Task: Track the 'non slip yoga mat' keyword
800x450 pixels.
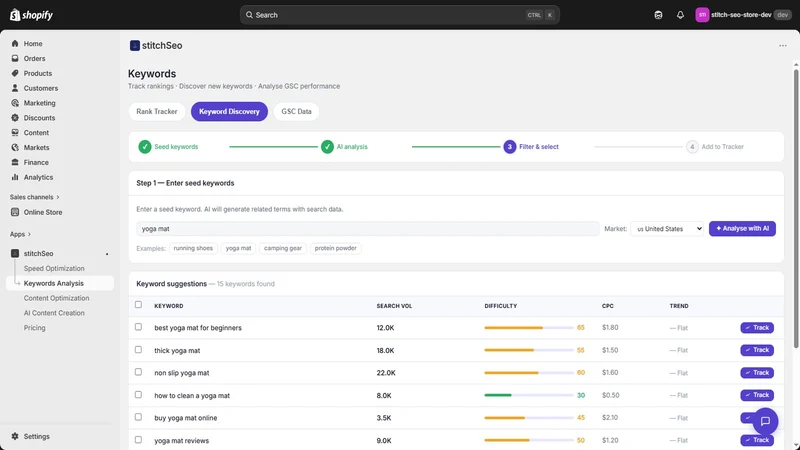Action: coord(757,372)
